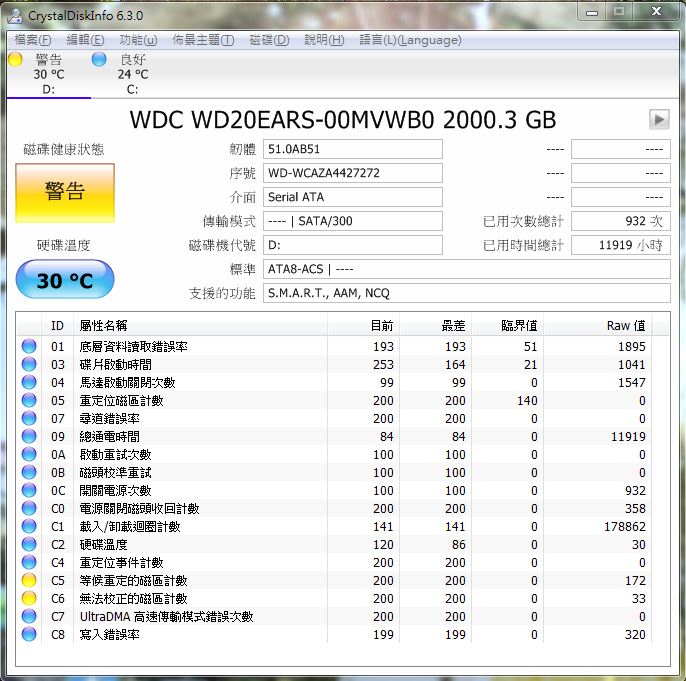The height and width of the screenshot is (681, 686).
Task: Open the 編輯(E) menu
Action: [85, 40]
